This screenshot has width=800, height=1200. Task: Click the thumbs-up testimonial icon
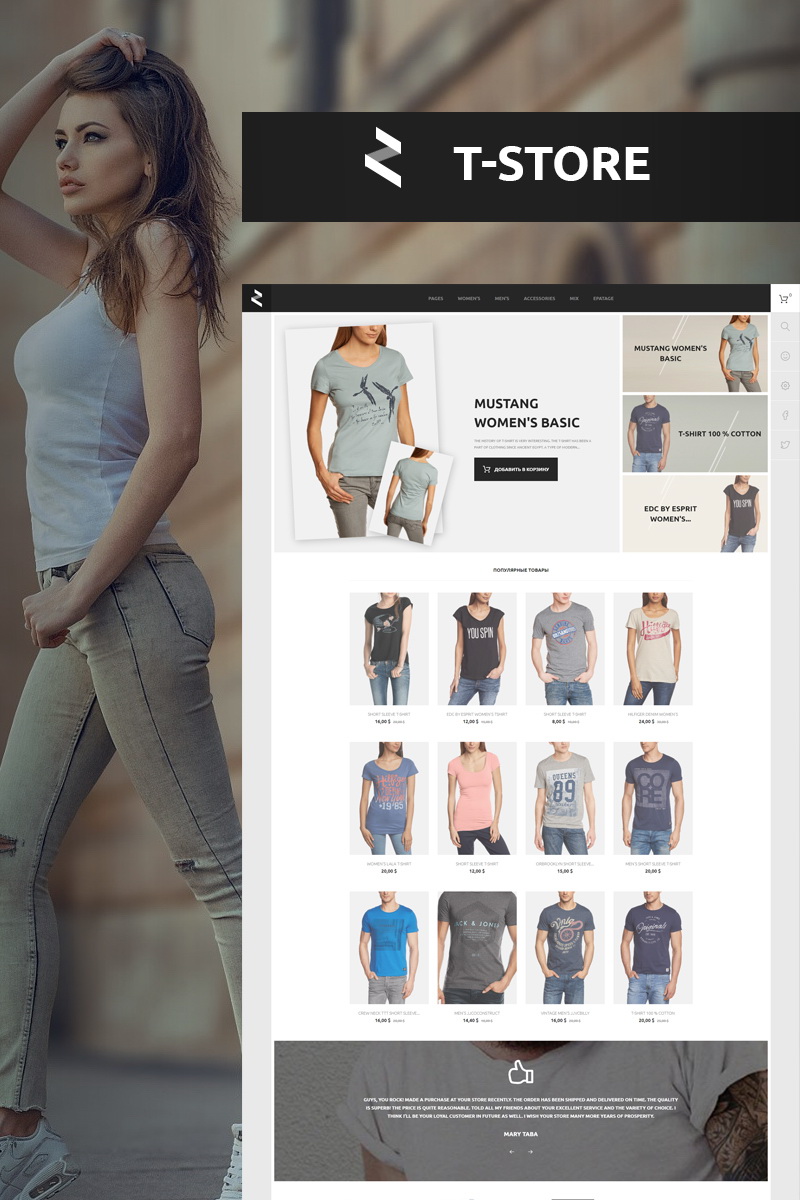[x=520, y=1073]
